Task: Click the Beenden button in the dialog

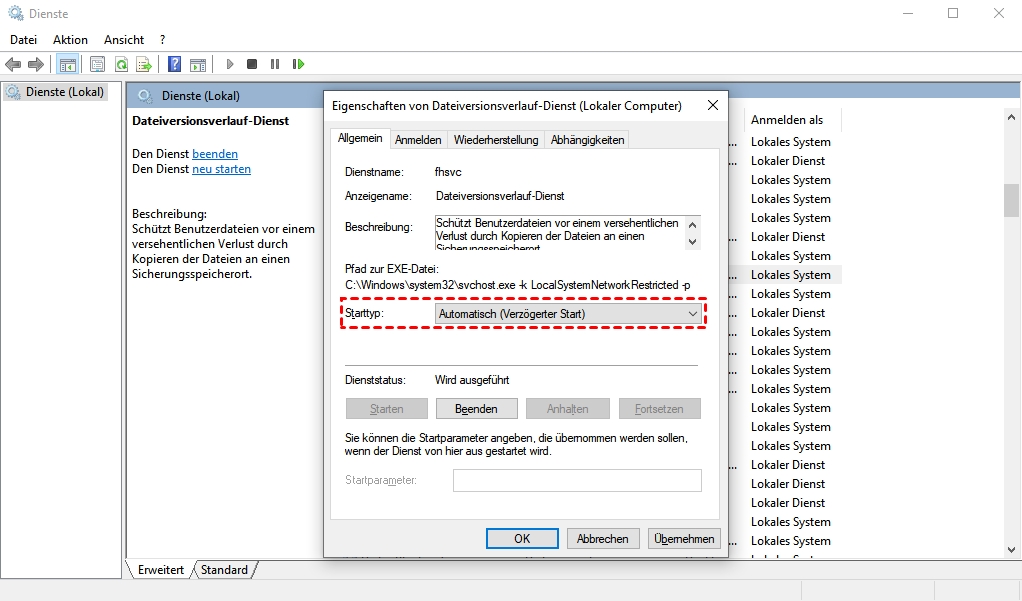Action: (475, 409)
